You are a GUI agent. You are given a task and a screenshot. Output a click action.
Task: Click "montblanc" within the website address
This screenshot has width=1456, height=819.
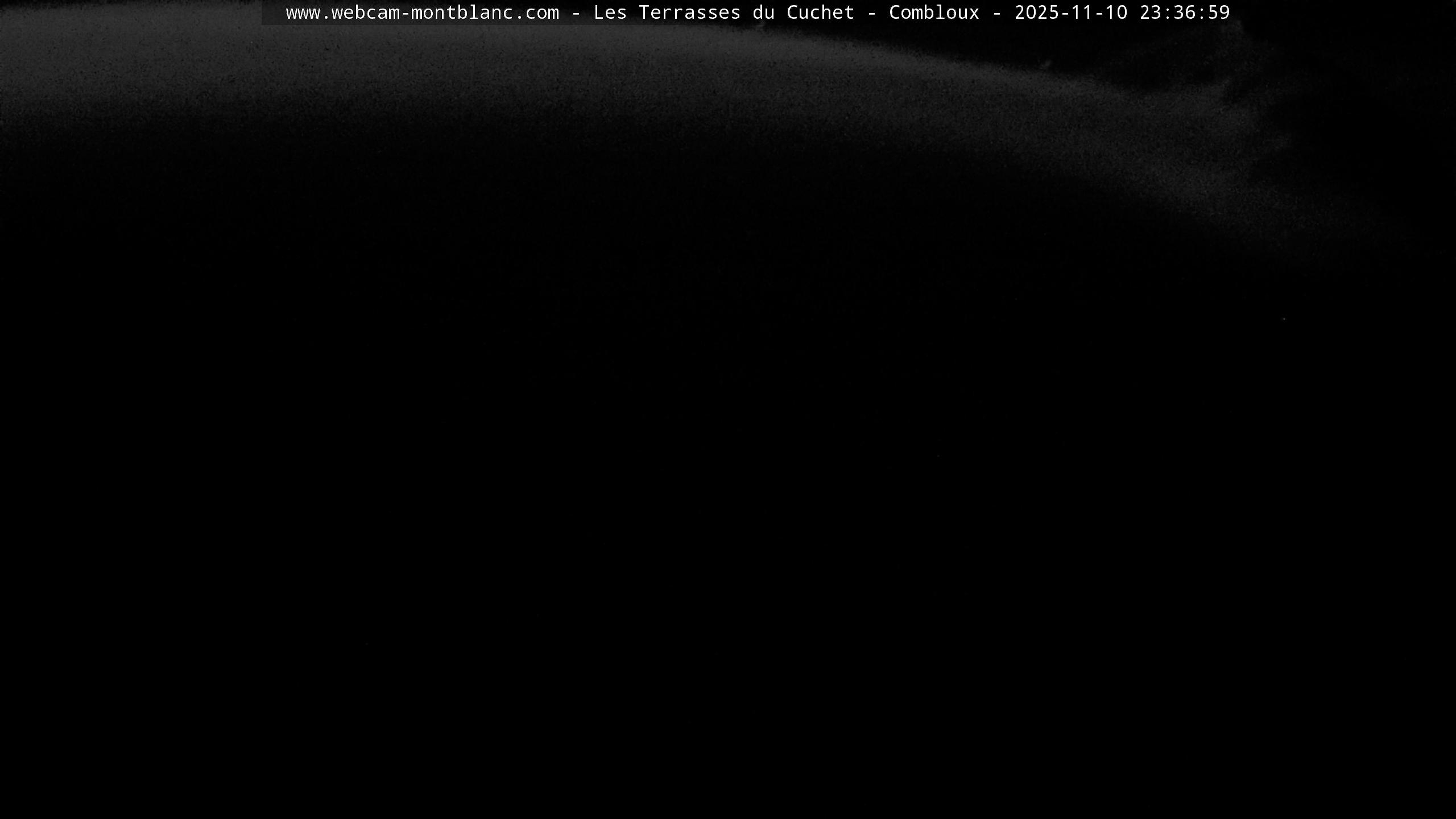(x=462, y=13)
